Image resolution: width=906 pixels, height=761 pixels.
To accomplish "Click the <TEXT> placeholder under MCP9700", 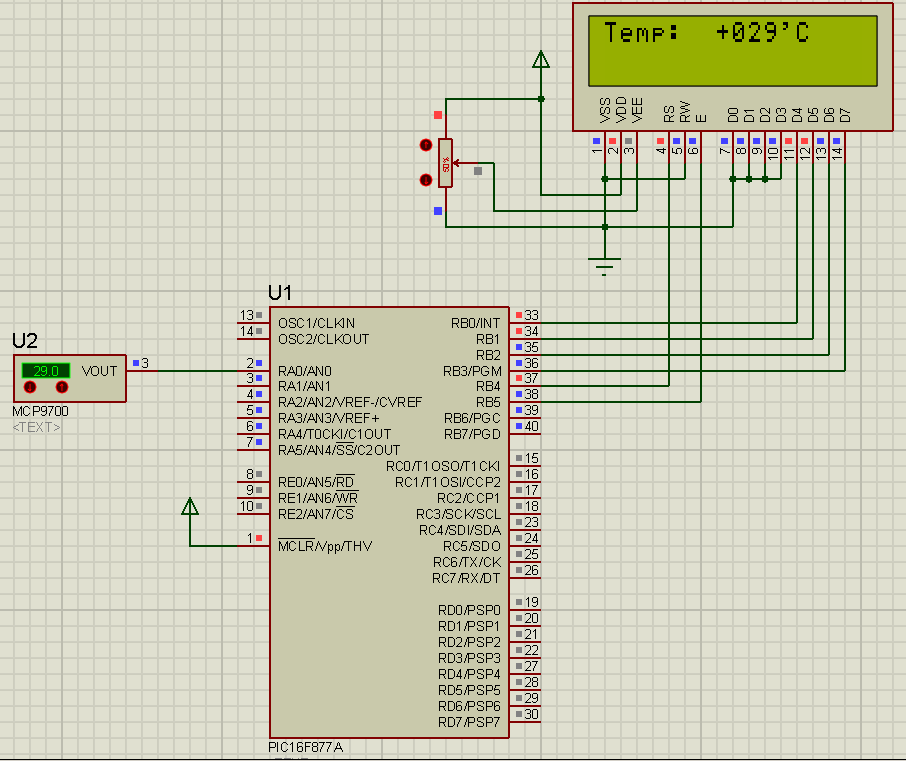I will 36,428.
